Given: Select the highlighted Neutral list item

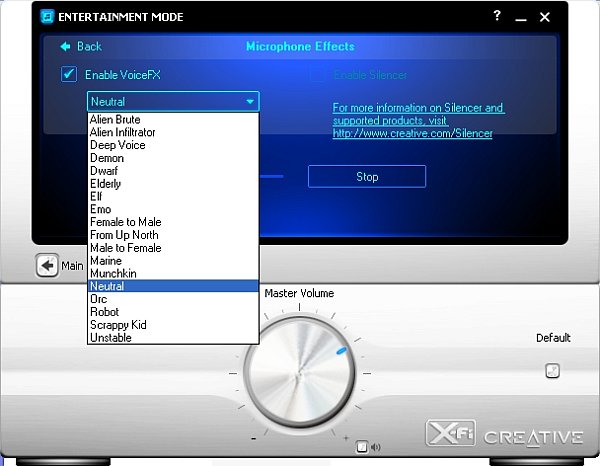Looking at the screenshot, I should (x=173, y=286).
